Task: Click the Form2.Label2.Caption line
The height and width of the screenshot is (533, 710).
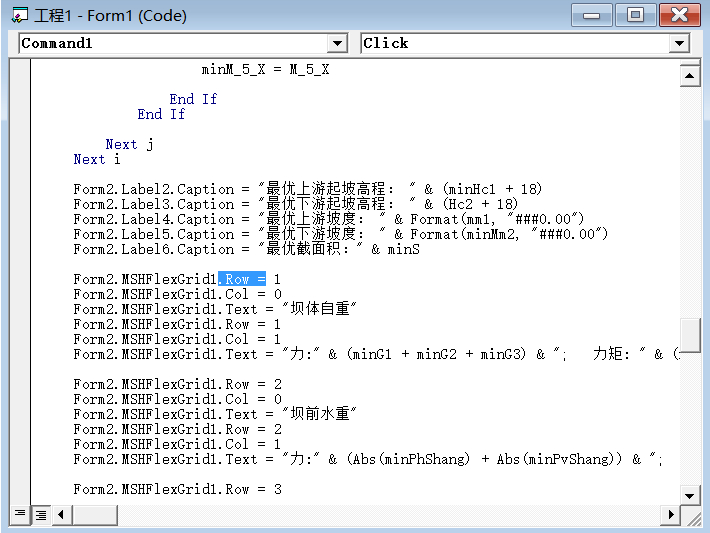Action: pos(307,189)
